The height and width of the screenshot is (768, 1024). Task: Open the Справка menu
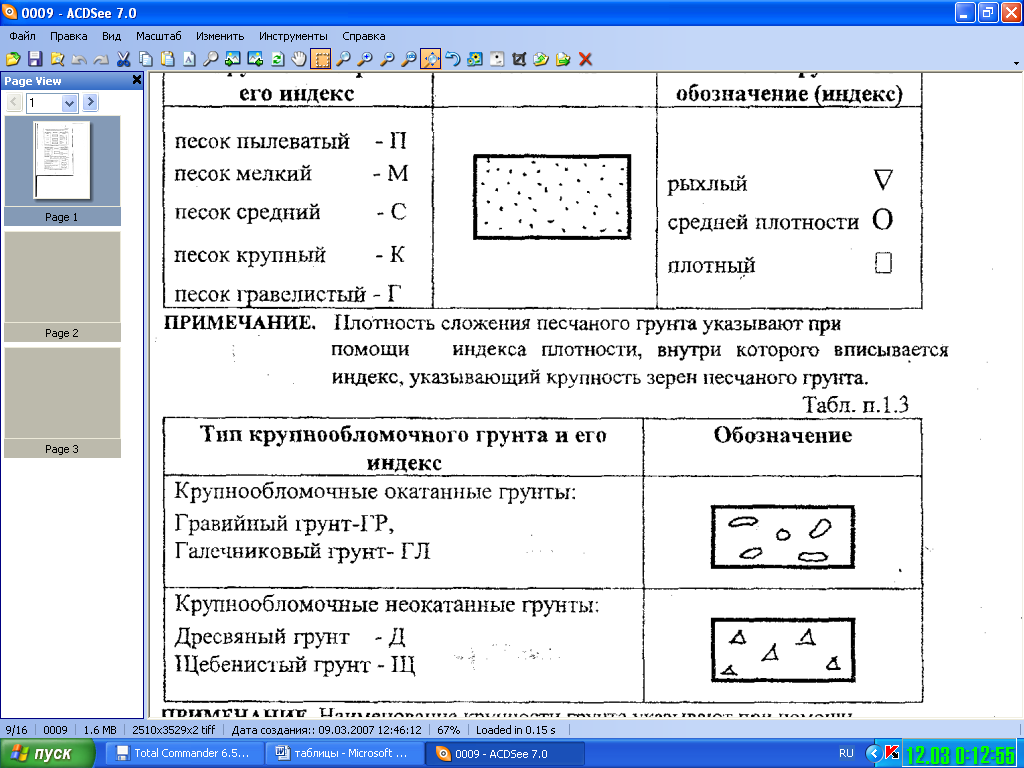tap(364, 36)
